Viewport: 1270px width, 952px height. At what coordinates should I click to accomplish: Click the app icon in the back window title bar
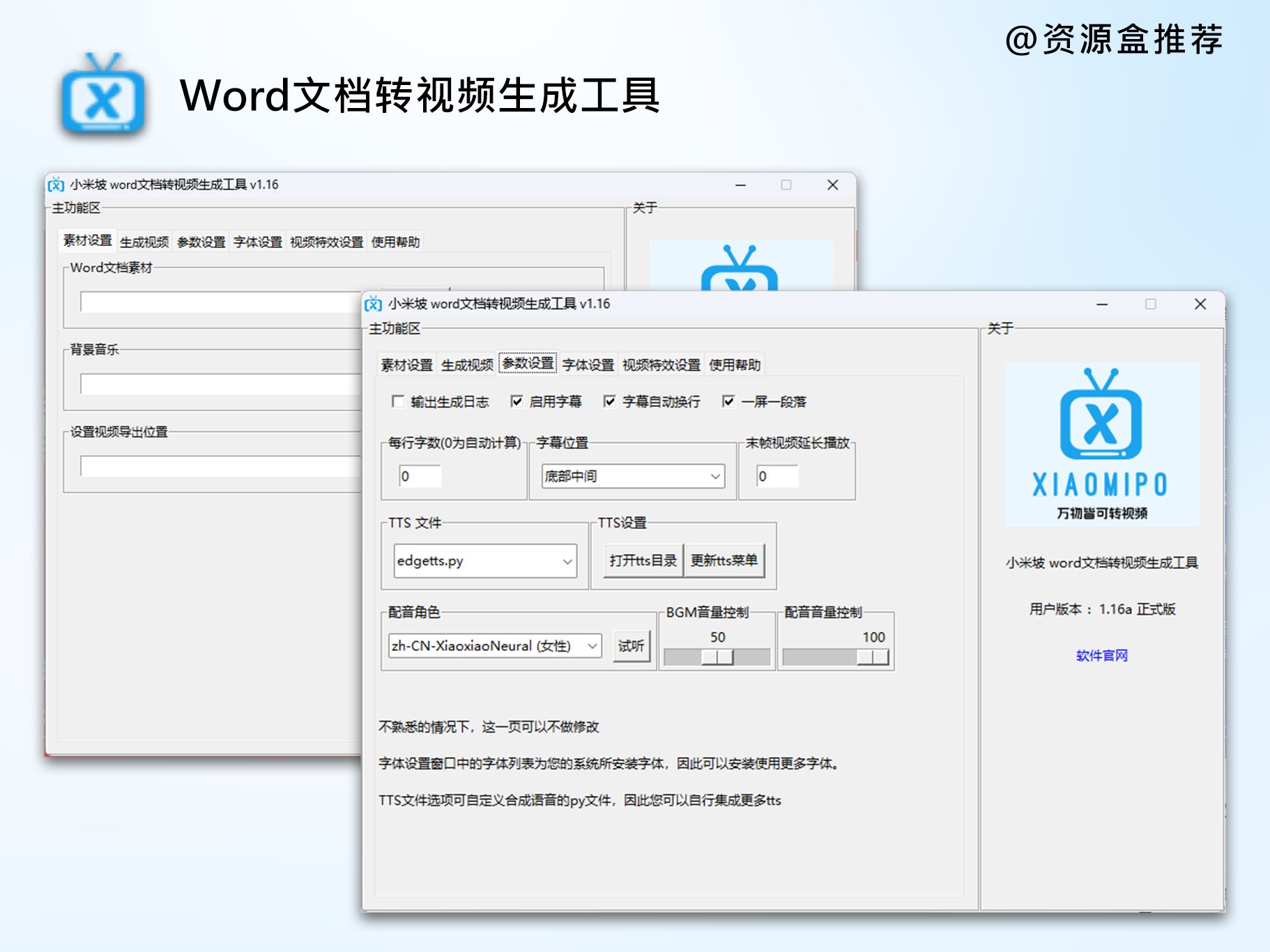pyautogui.click(x=56, y=185)
